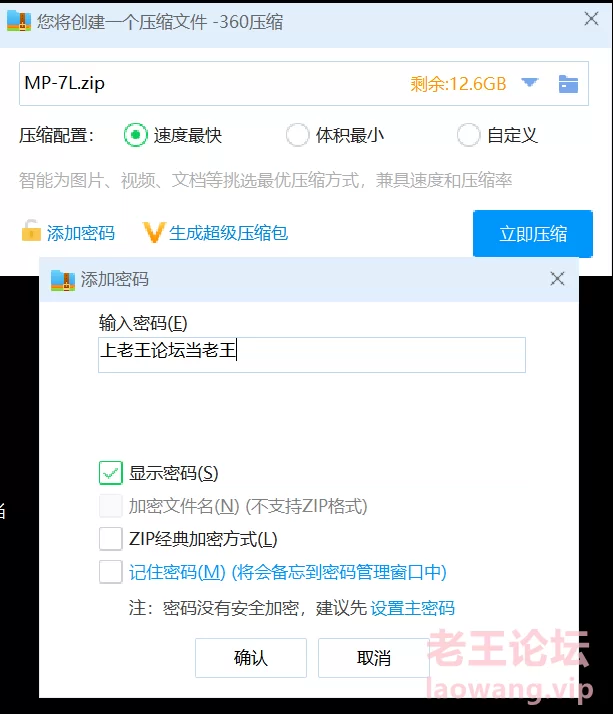Open the save location dropdown arrow
613x714 pixels.
tap(529, 83)
